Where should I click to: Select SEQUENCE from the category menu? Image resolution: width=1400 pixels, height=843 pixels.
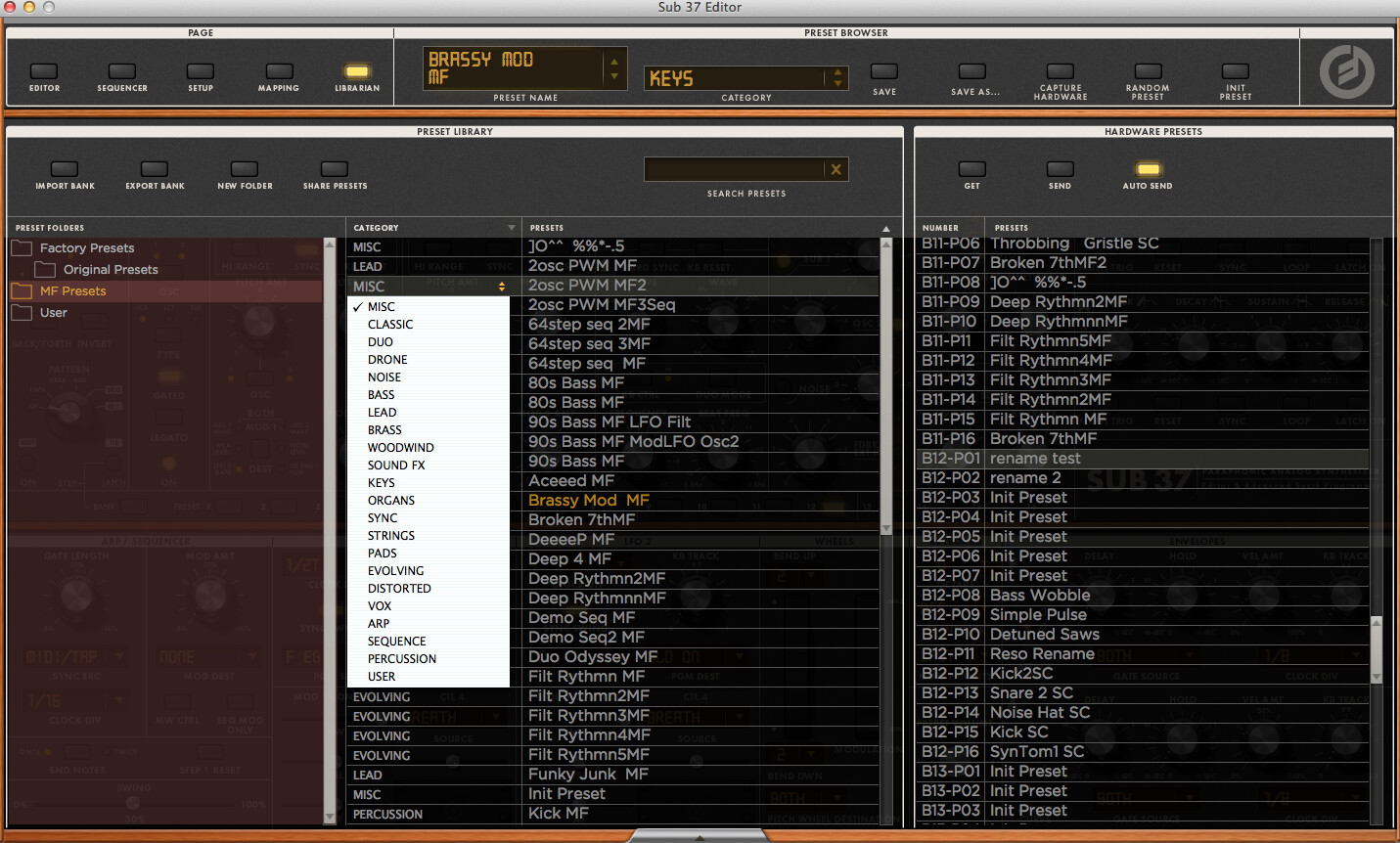[397, 642]
